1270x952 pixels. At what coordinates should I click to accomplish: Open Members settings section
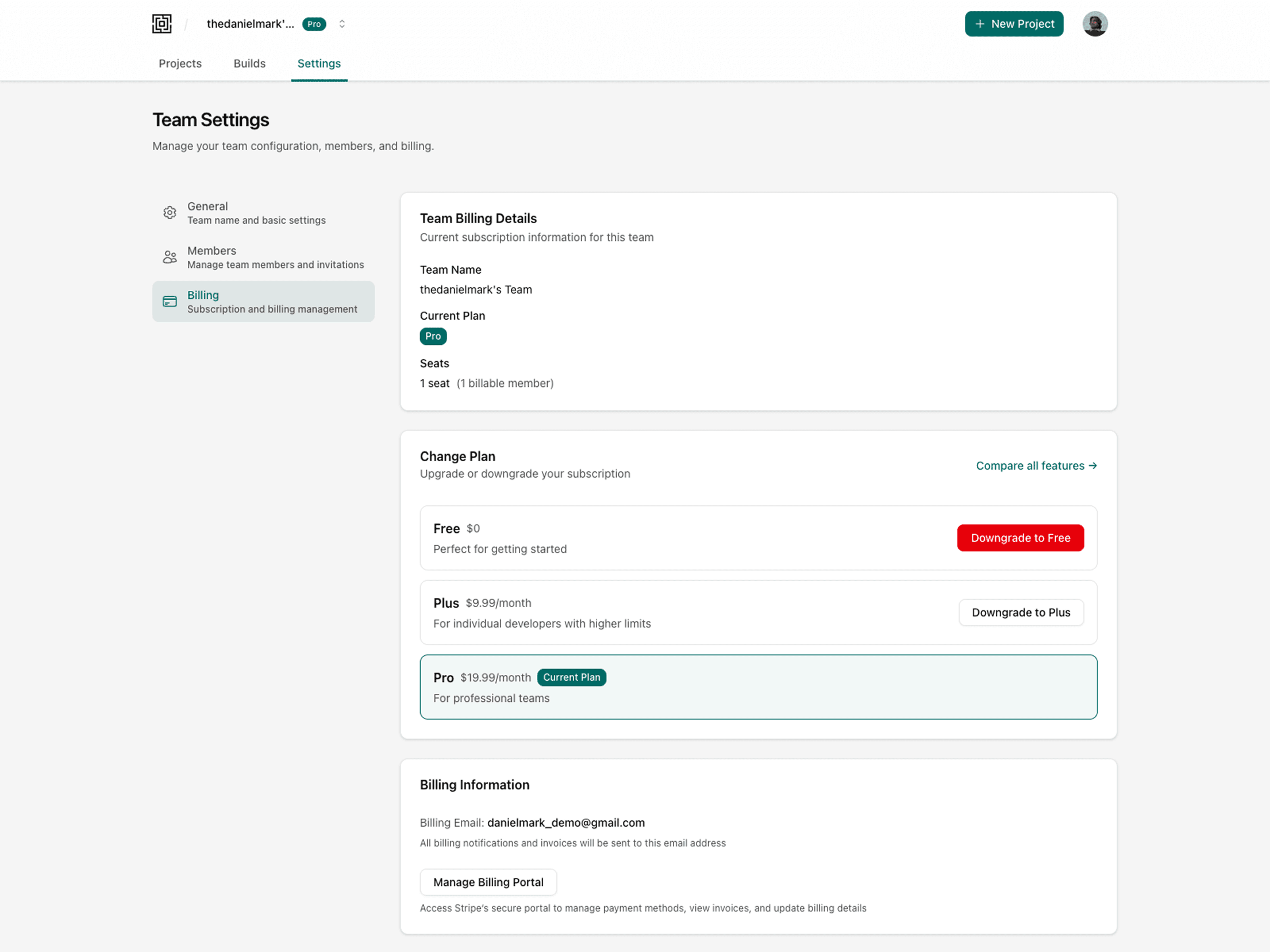tap(263, 257)
